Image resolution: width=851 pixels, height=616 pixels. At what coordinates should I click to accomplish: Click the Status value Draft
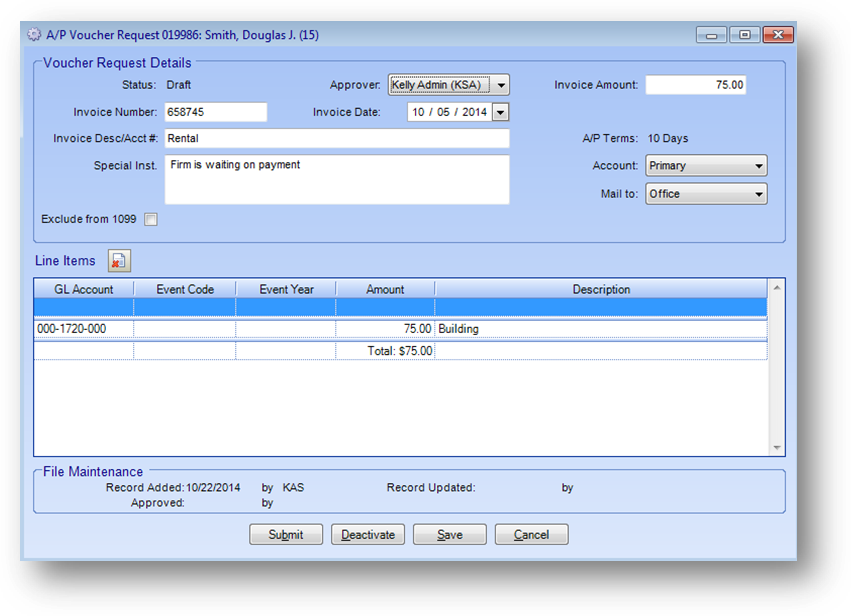[179, 85]
